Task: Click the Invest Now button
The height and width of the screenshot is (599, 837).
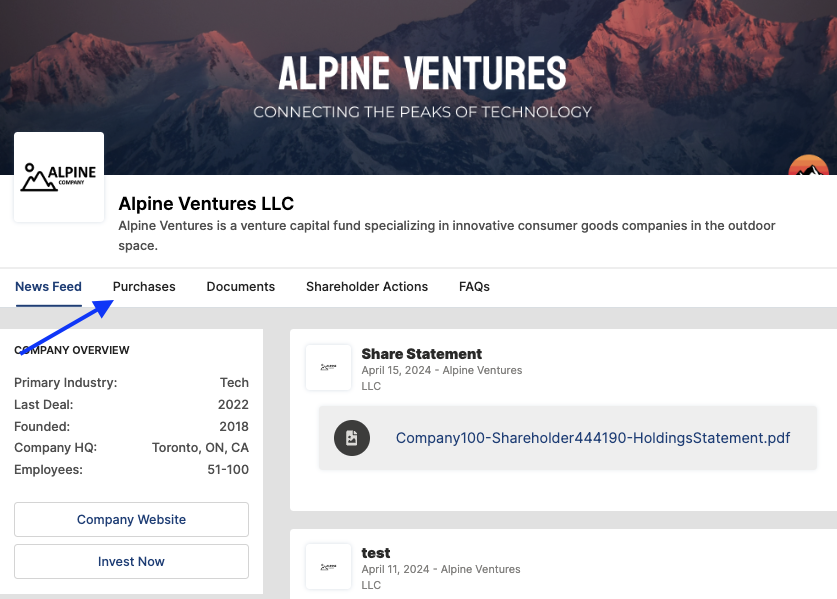Action: pyautogui.click(x=131, y=562)
